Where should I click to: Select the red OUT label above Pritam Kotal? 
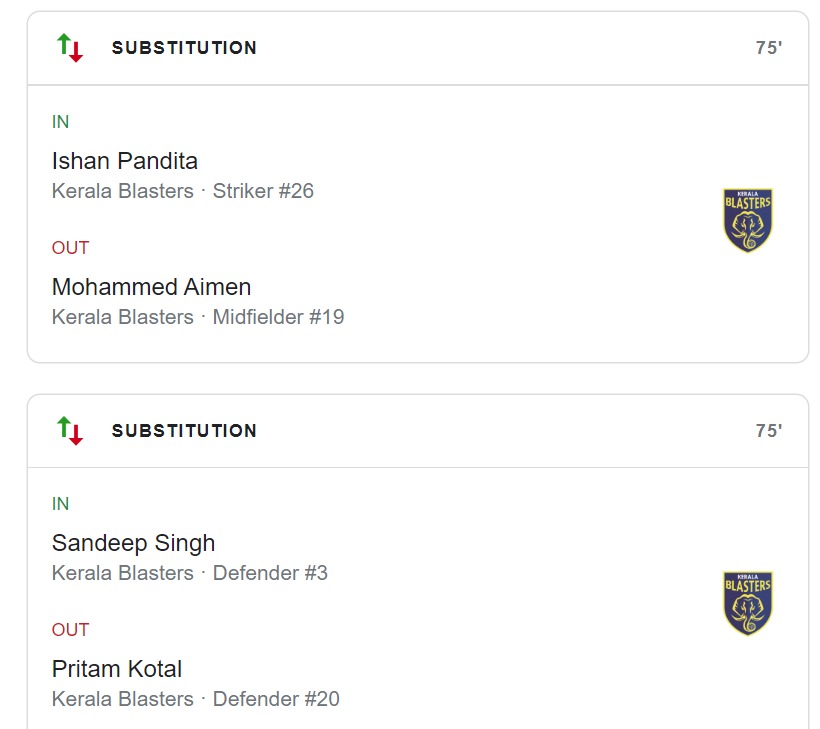pos(70,630)
